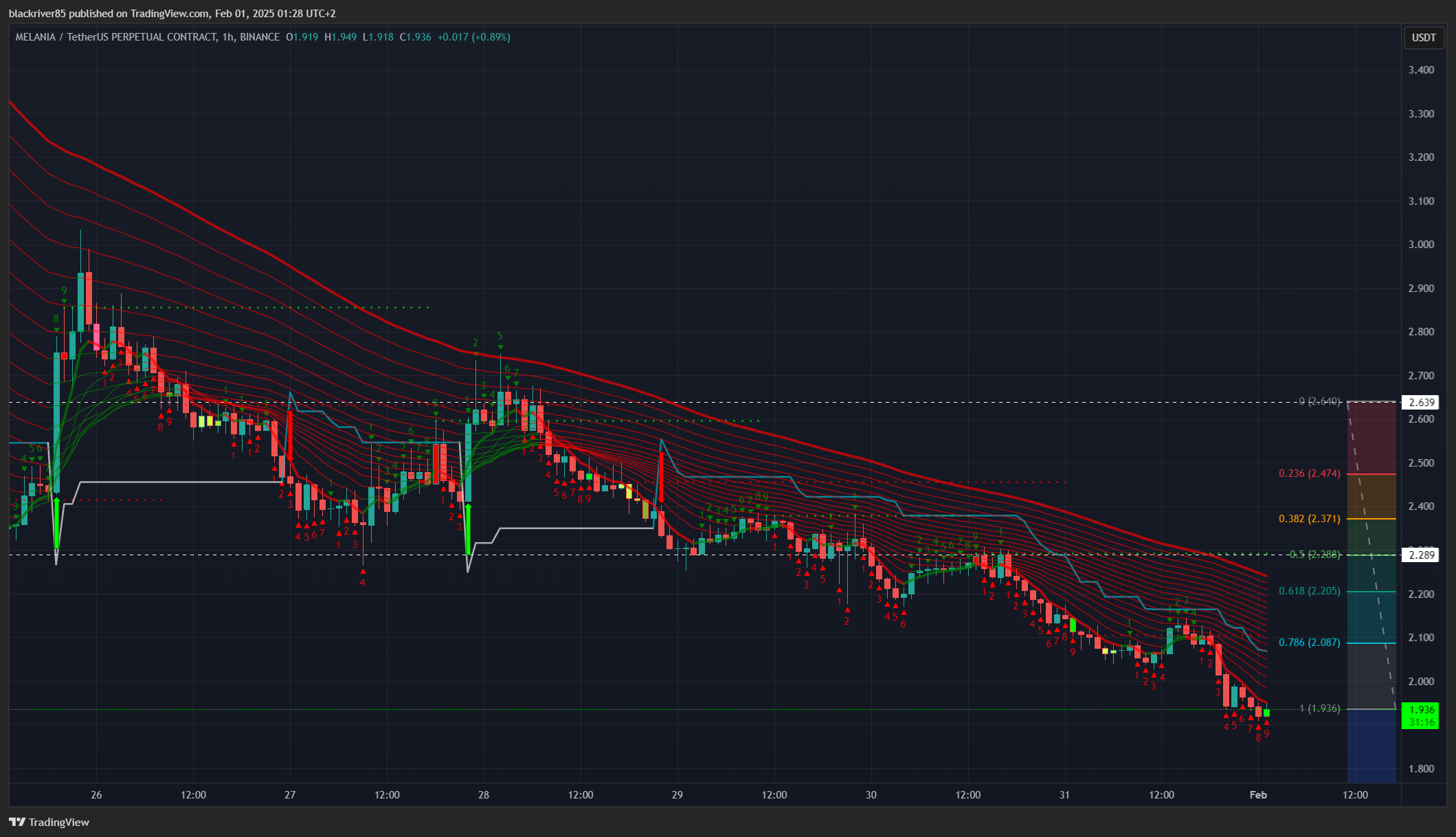Click the L1.918 low value in legend
This screenshot has height=837, width=1456.
point(378,37)
